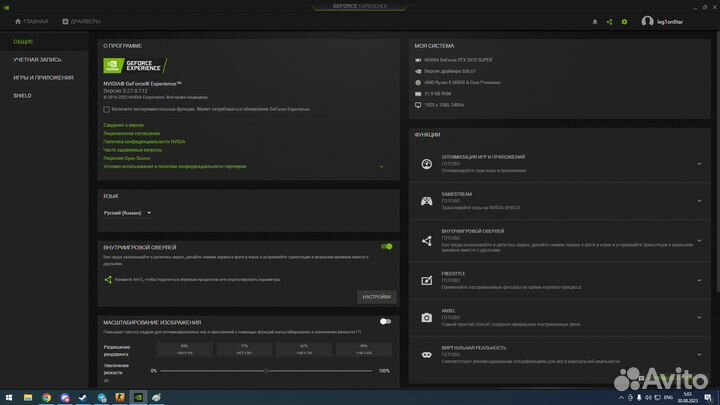The image size is (720, 405).
Task: Expand the partner privacy terms chevron
Action: 382,167
